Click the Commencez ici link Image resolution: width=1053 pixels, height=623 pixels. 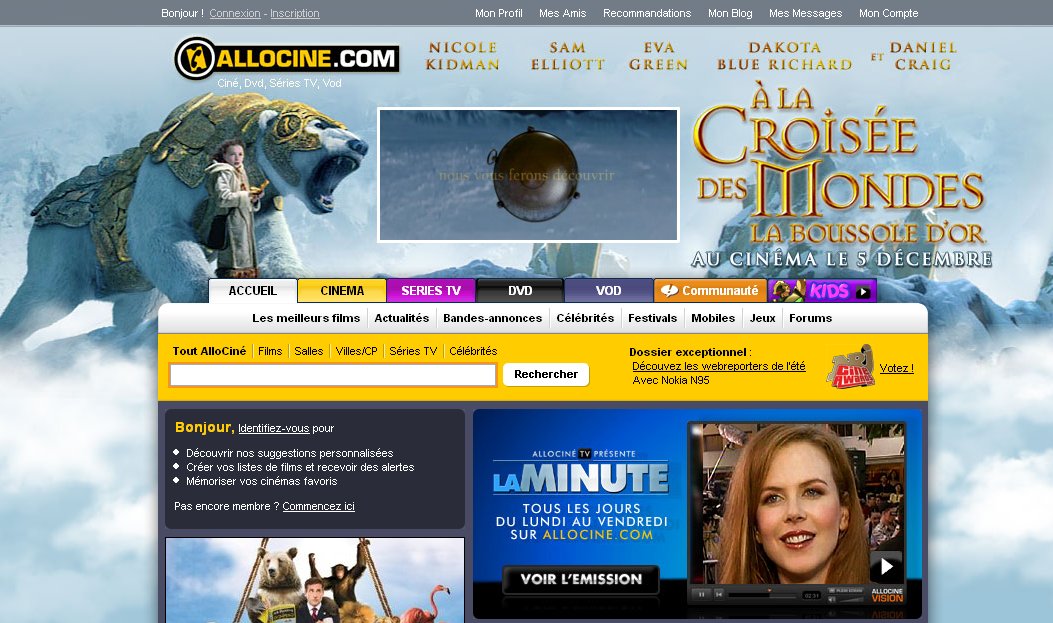coord(318,506)
